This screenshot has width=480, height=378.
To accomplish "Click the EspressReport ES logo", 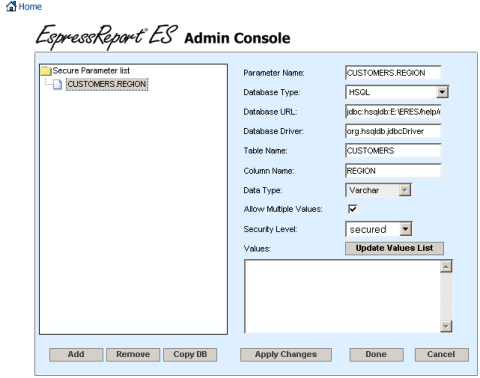I will pos(107,36).
